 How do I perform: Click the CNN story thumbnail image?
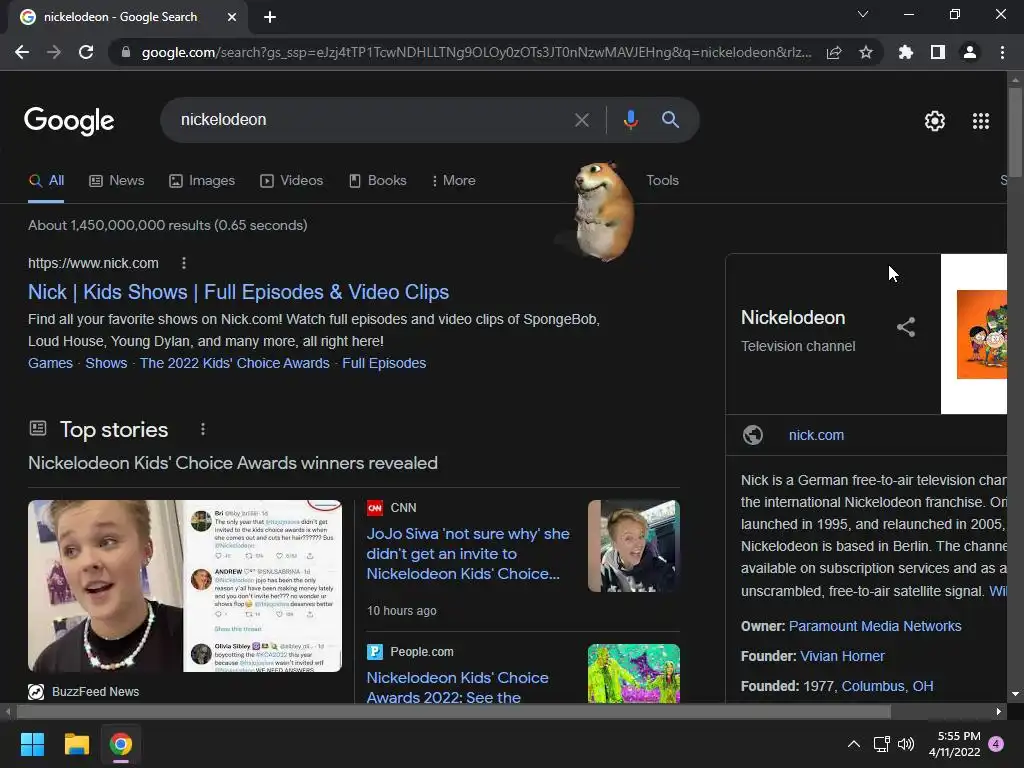tap(633, 546)
